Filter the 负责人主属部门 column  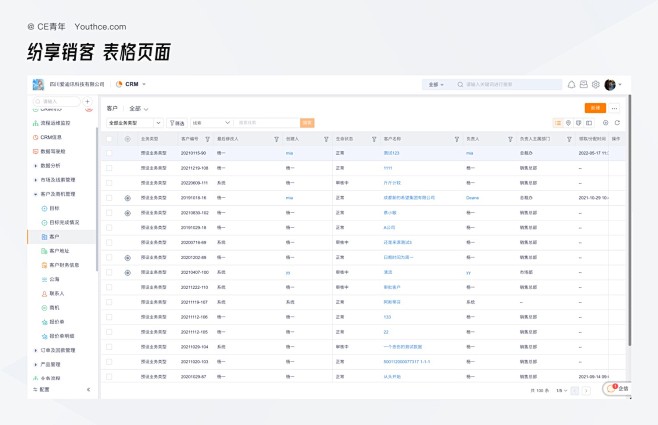pos(569,139)
